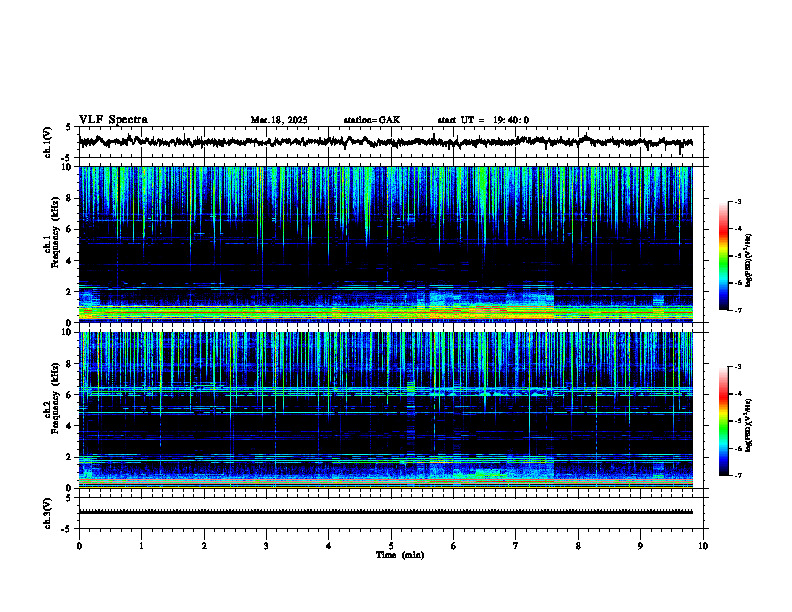Screen dimensions: 792x612
Task: Select the ch.1(V) waveform axis label
Action: (48, 142)
